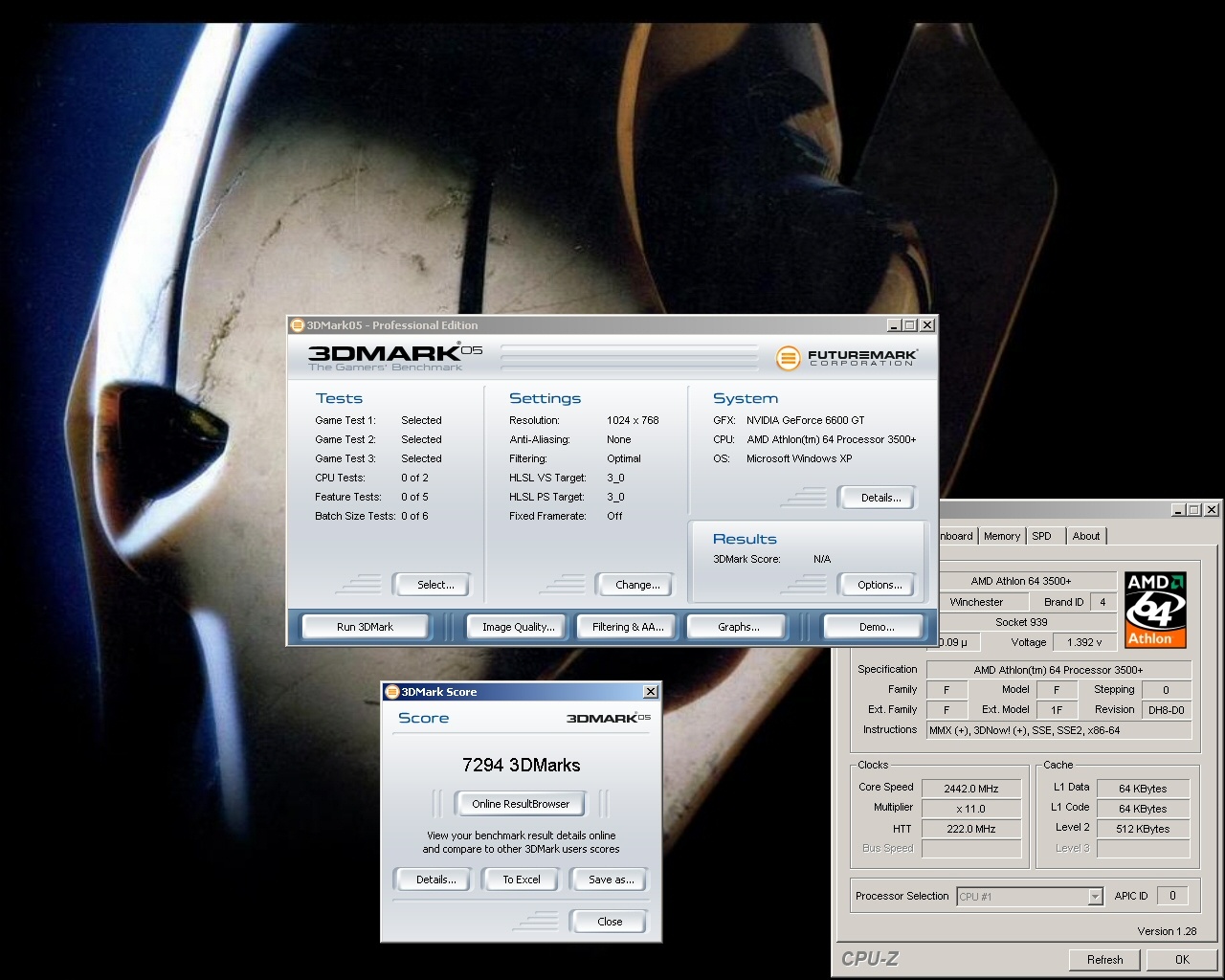The width and height of the screenshot is (1225, 980).
Task: Open the Processor Selection dropdown
Action: [x=1096, y=897]
